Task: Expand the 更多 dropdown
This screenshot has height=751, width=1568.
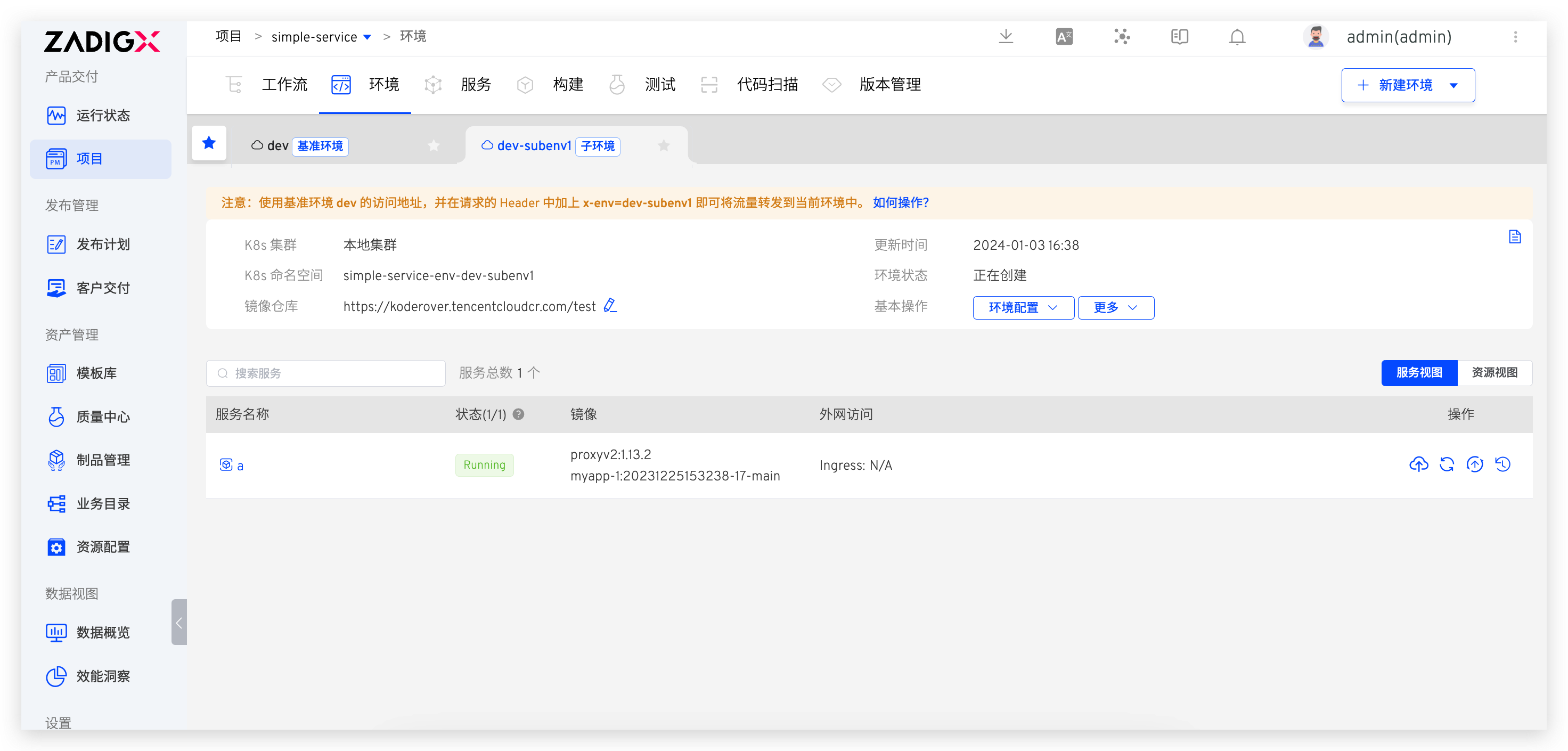Action: [x=1115, y=307]
